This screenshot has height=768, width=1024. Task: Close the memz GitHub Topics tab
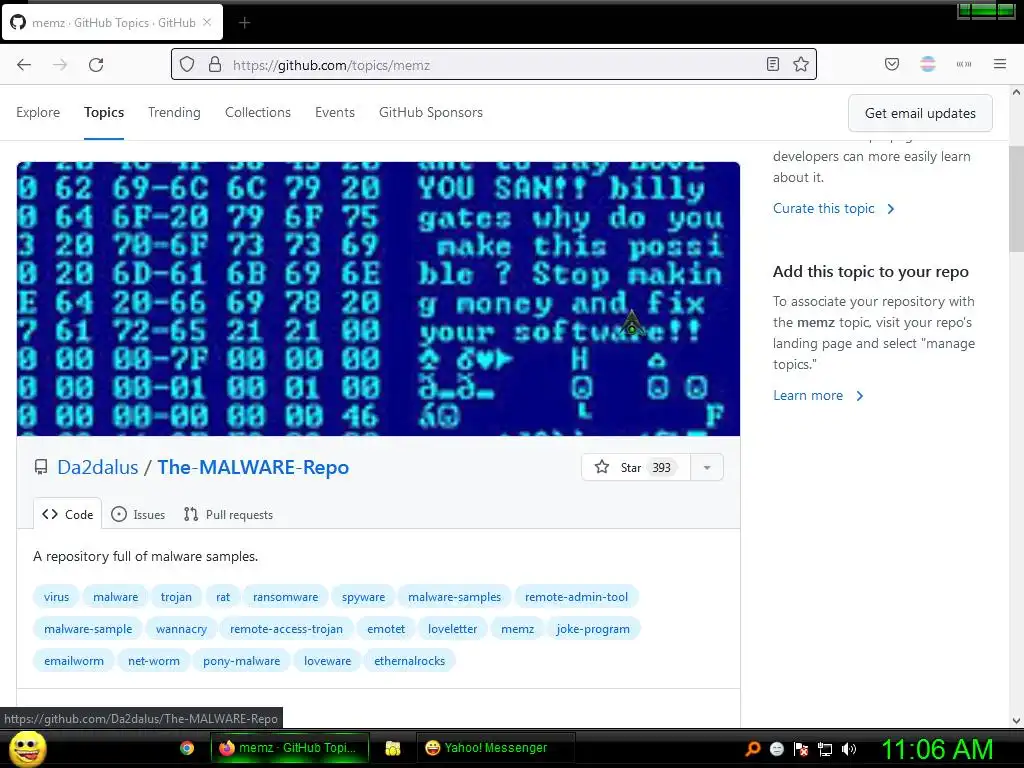(x=207, y=22)
